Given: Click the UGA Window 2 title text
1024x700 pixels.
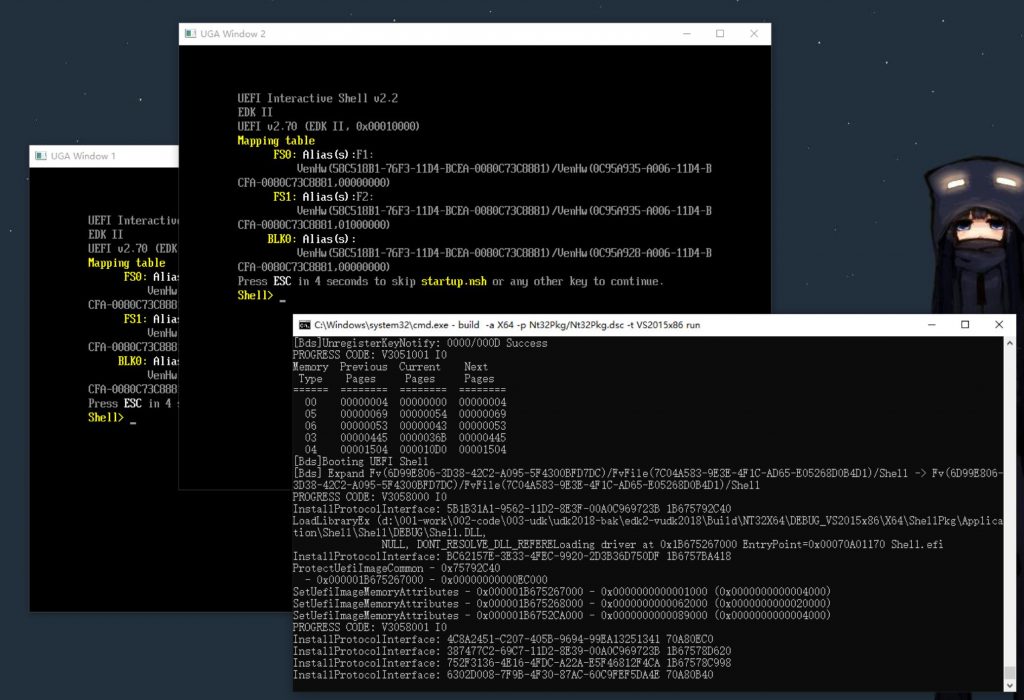Looking at the screenshot, I should [x=233, y=34].
